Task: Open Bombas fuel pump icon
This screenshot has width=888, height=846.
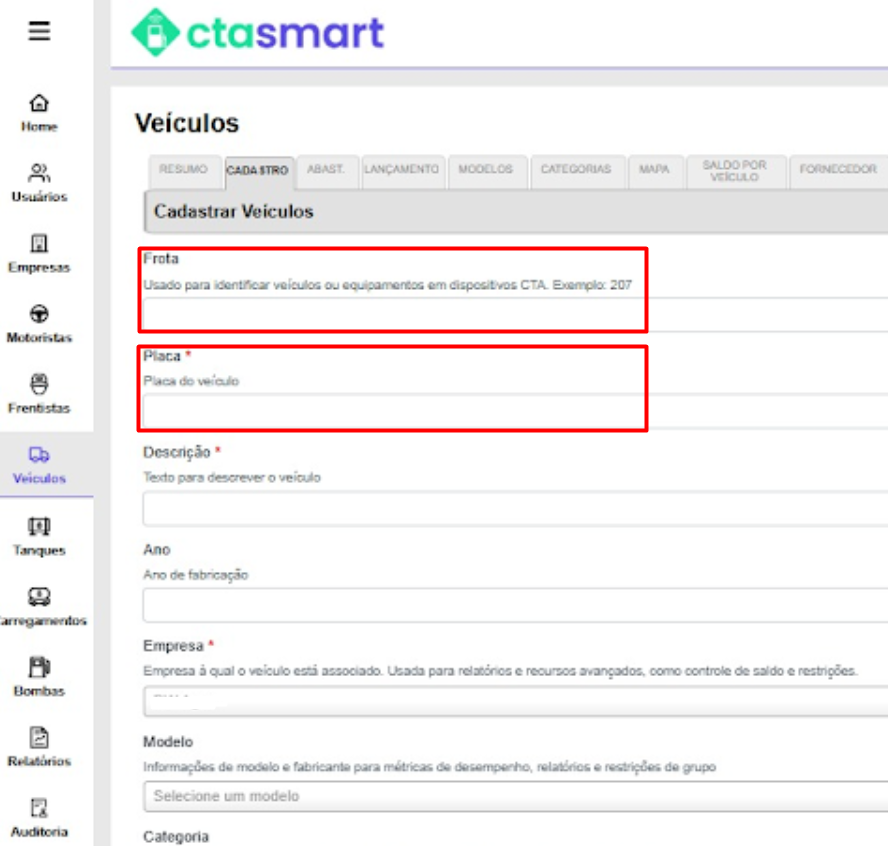Action: coord(39,668)
